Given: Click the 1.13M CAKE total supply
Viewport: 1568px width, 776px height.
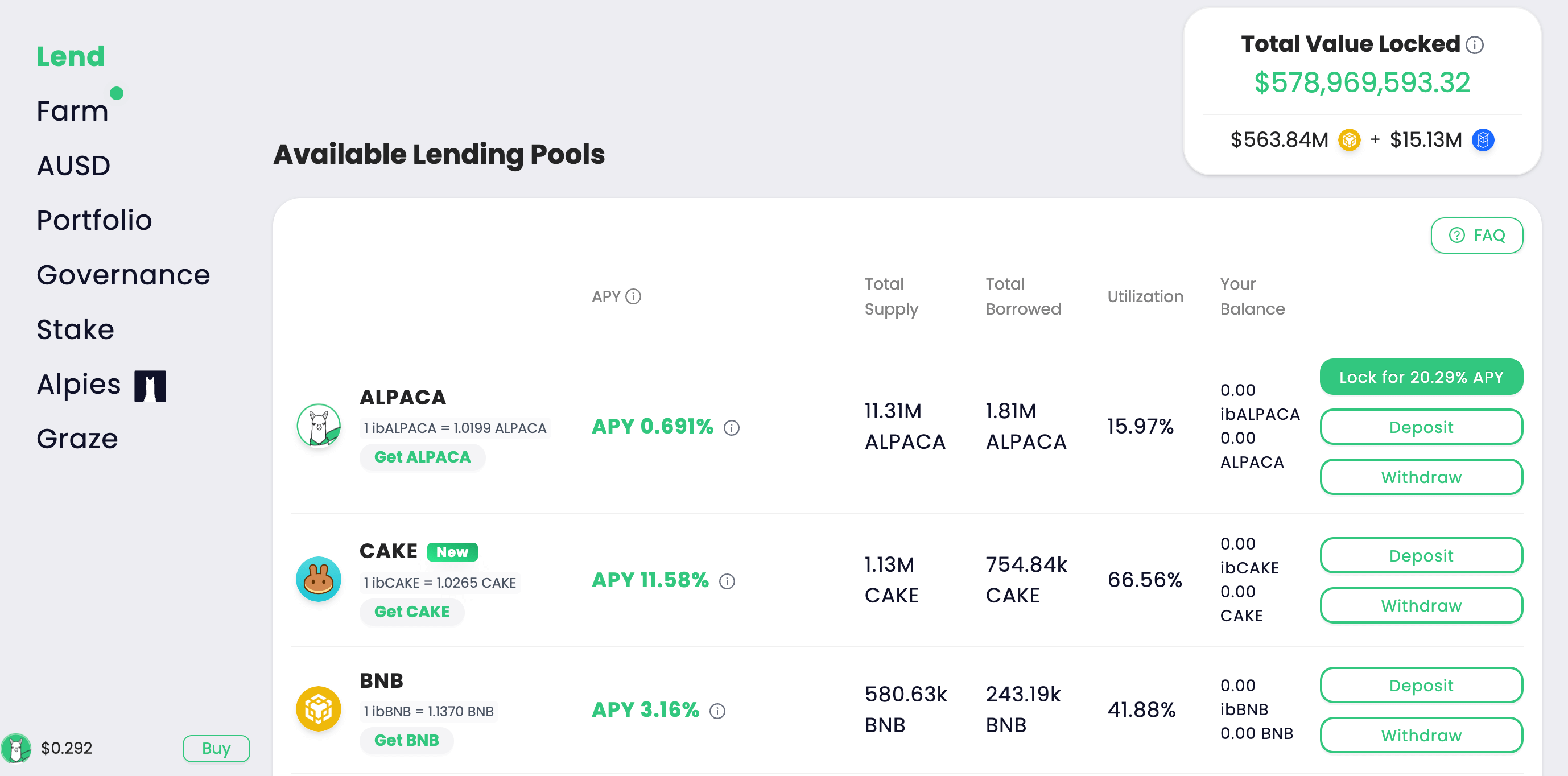Looking at the screenshot, I should pyautogui.click(x=891, y=580).
